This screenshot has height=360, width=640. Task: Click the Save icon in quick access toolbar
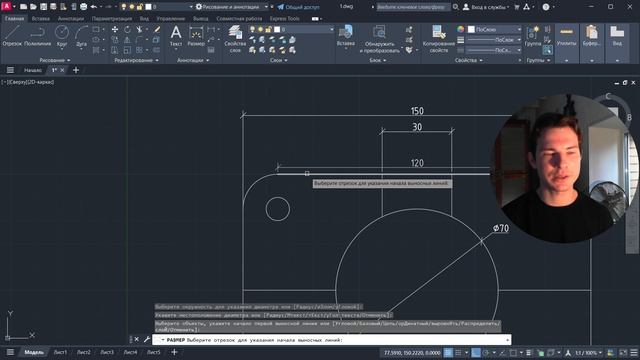[x=43, y=7]
